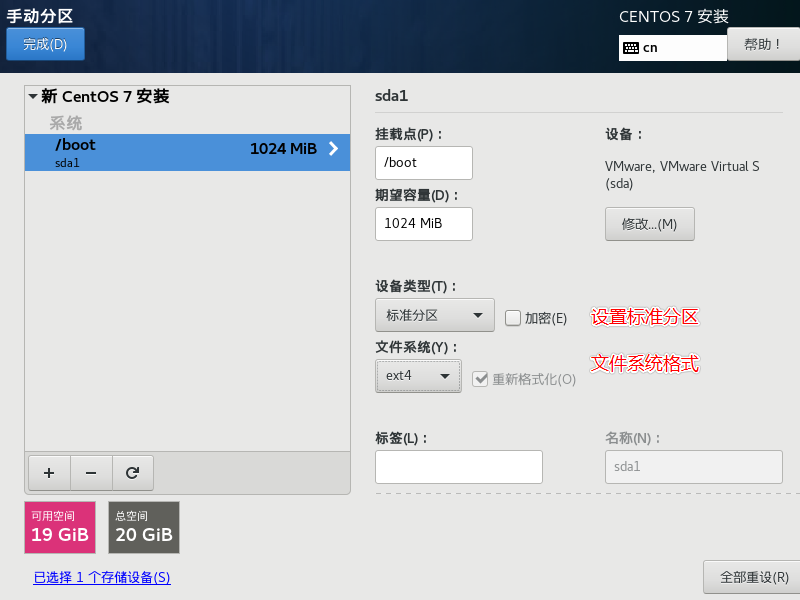800x600 pixels.
Task: Click the cn keyboard layout selector
Action: [672, 48]
